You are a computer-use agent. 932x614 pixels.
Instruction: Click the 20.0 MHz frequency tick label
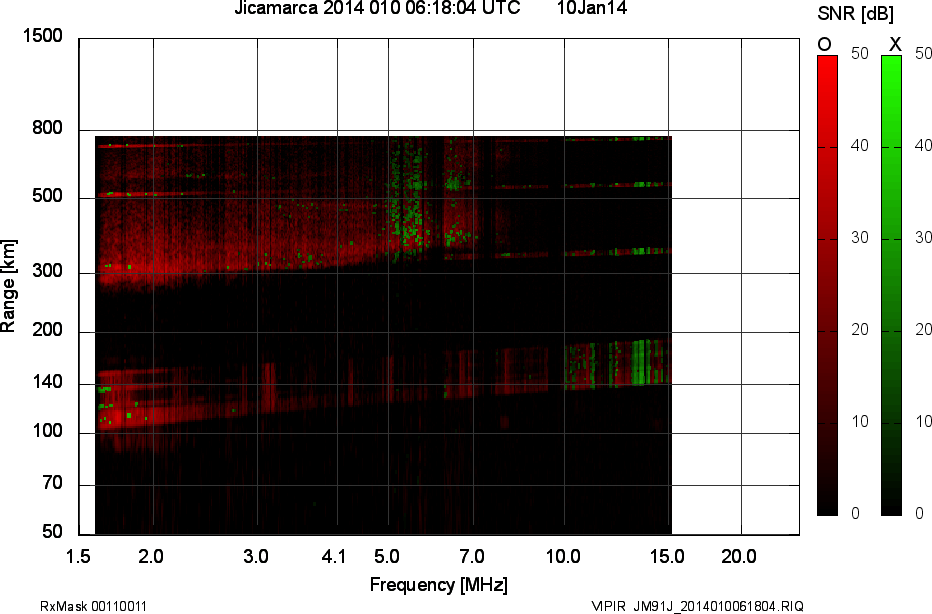pos(739,557)
